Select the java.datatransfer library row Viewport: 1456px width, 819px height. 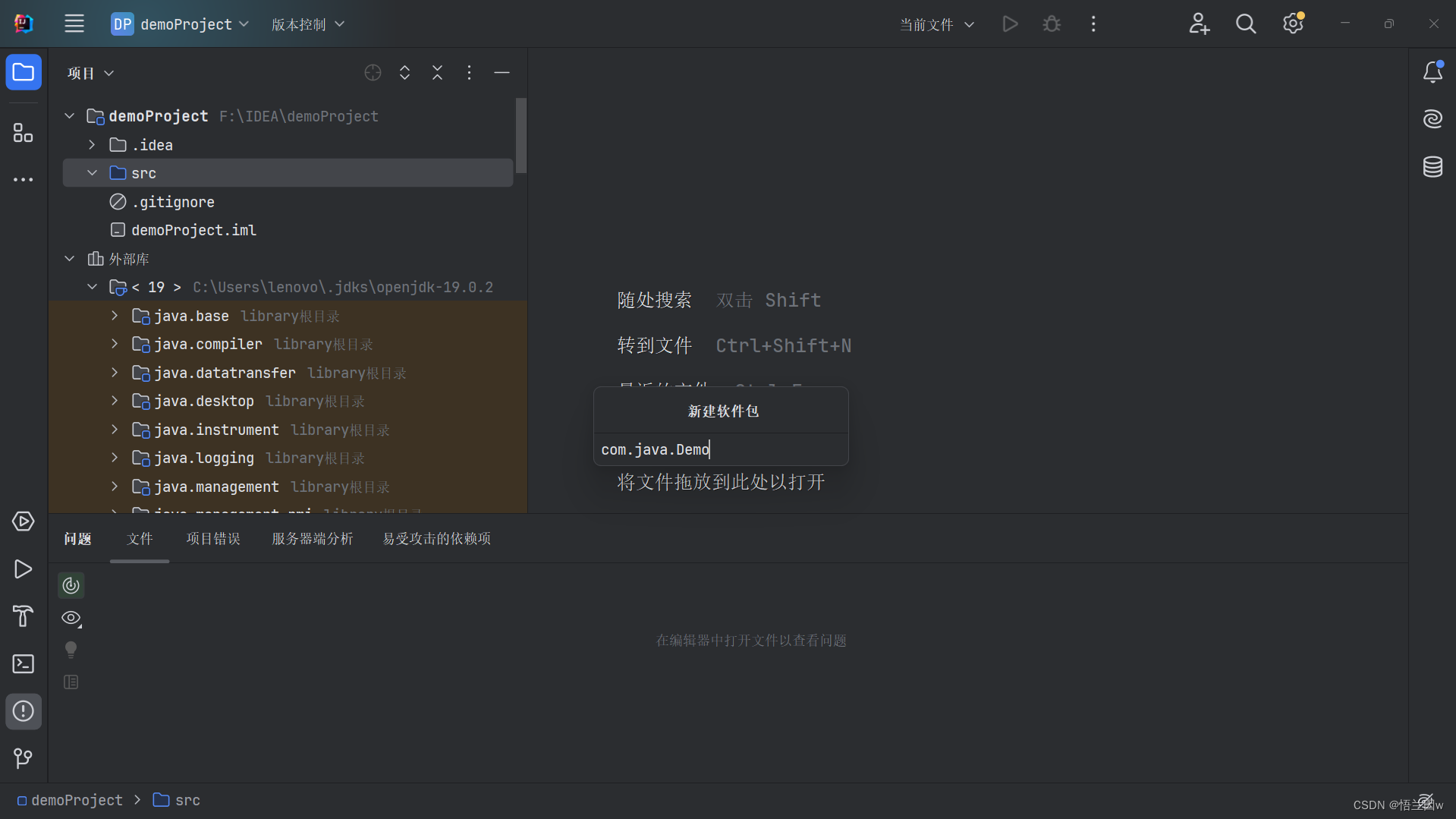pyautogui.click(x=288, y=373)
